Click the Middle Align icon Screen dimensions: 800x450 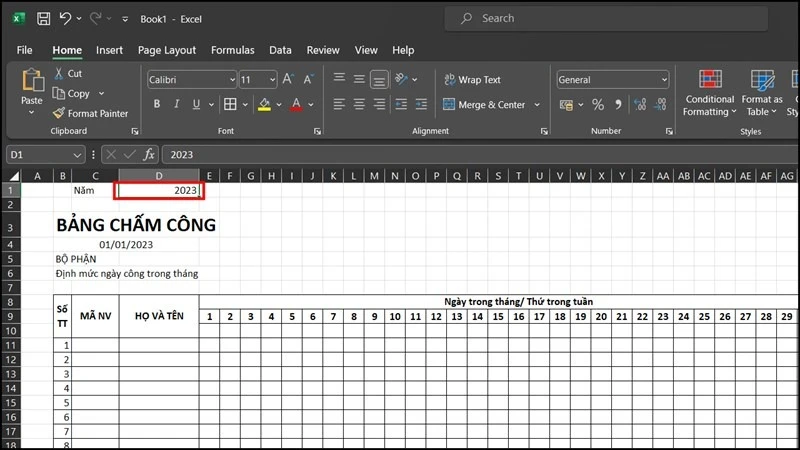[x=359, y=79]
